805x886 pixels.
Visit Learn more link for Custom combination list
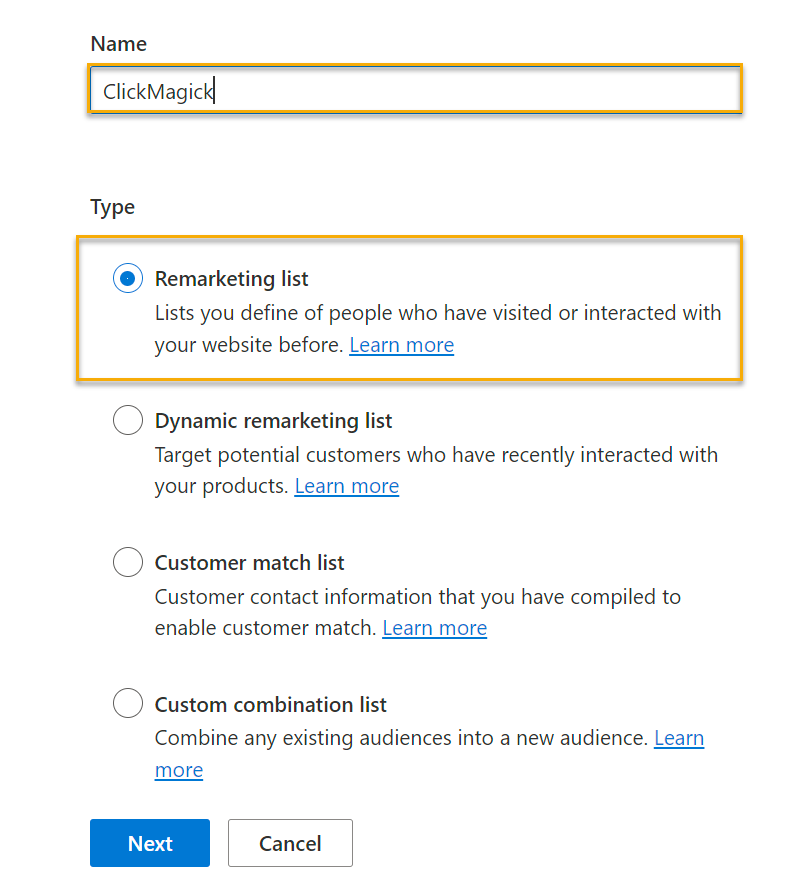coord(678,738)
